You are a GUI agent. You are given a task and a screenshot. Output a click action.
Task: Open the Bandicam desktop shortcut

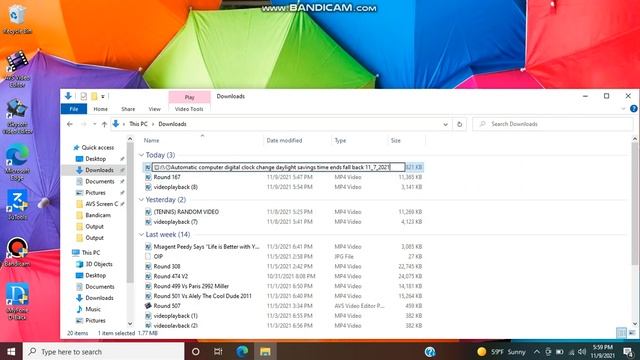pyautogui.click(x=17, y=252)
